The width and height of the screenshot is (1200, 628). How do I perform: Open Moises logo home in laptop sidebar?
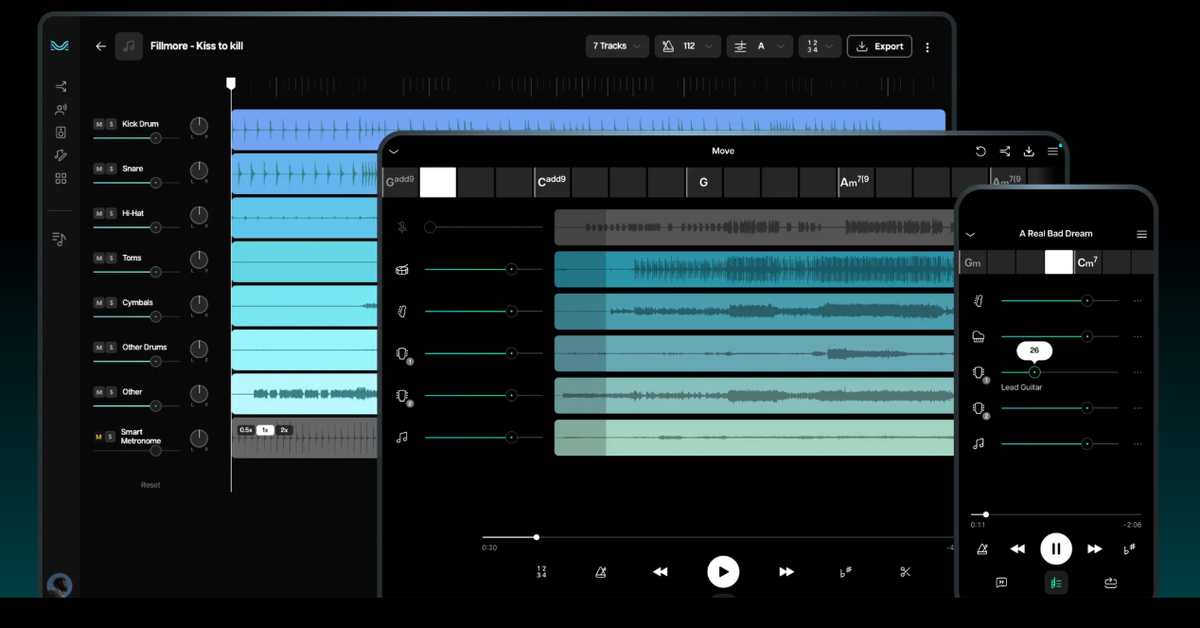[60, 46]
